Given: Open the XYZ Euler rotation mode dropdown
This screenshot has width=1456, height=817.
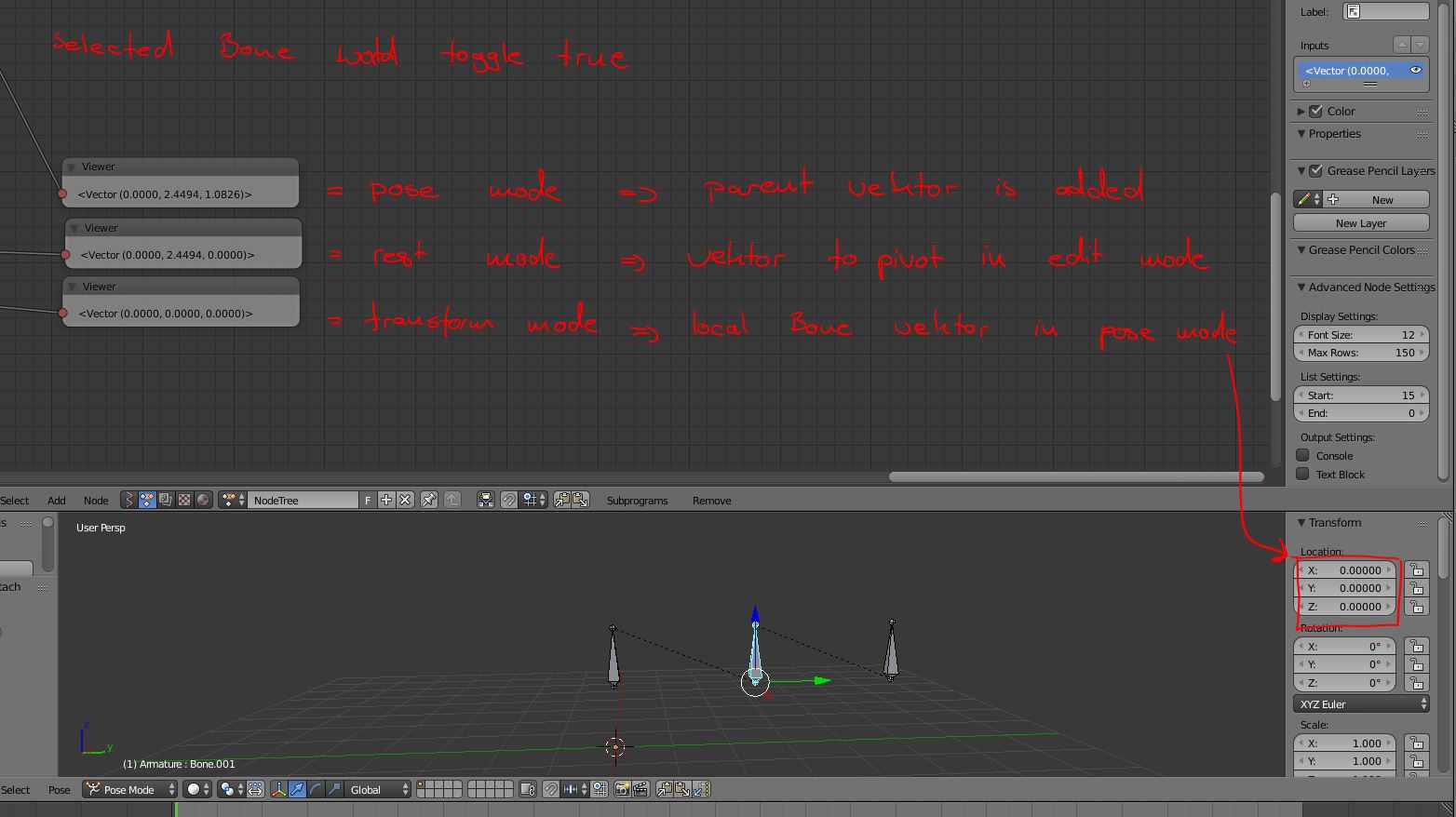Looking at the screenshot, I should tap(1361, 704).
